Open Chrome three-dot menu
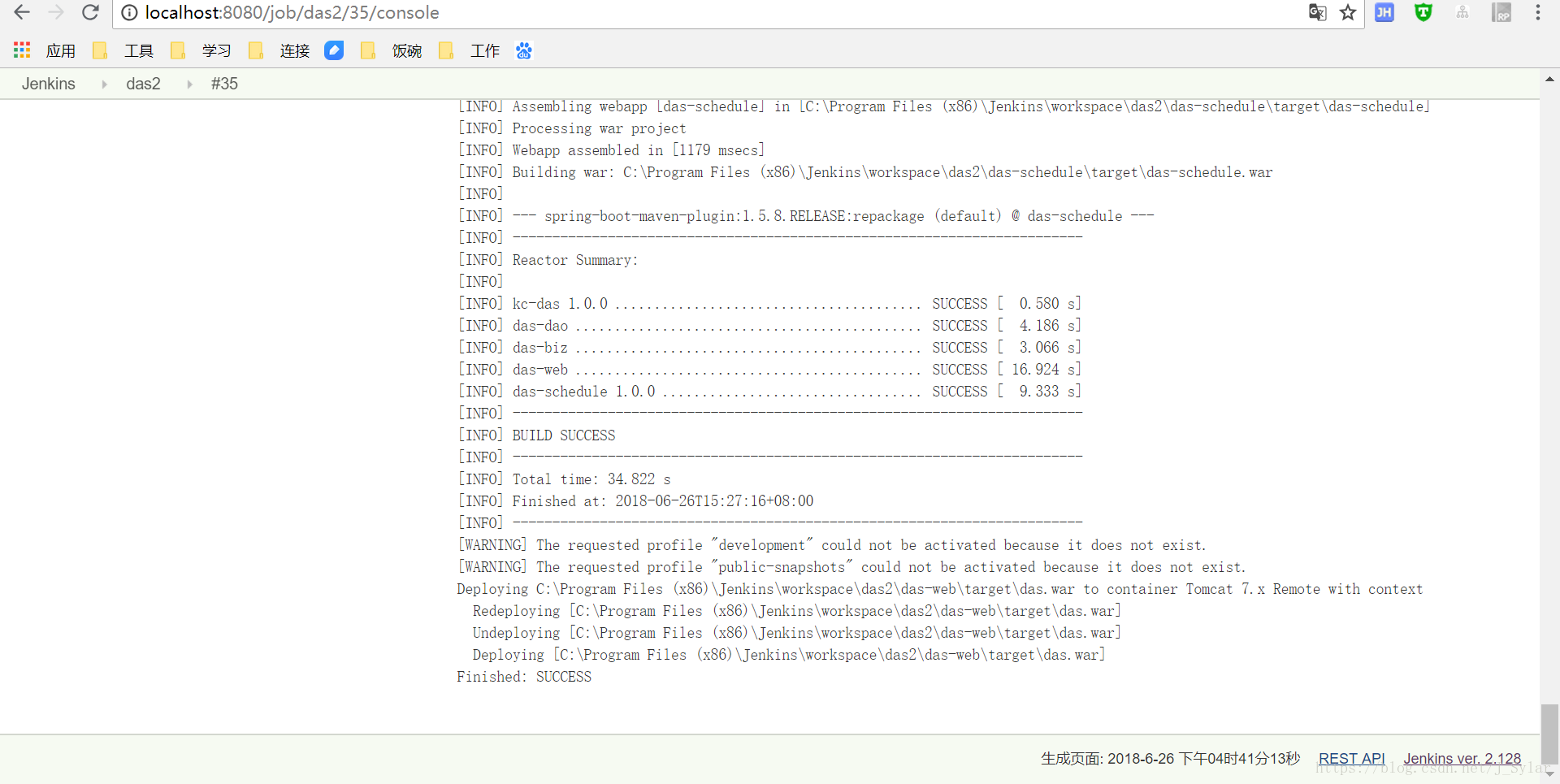 point(1538,12)
